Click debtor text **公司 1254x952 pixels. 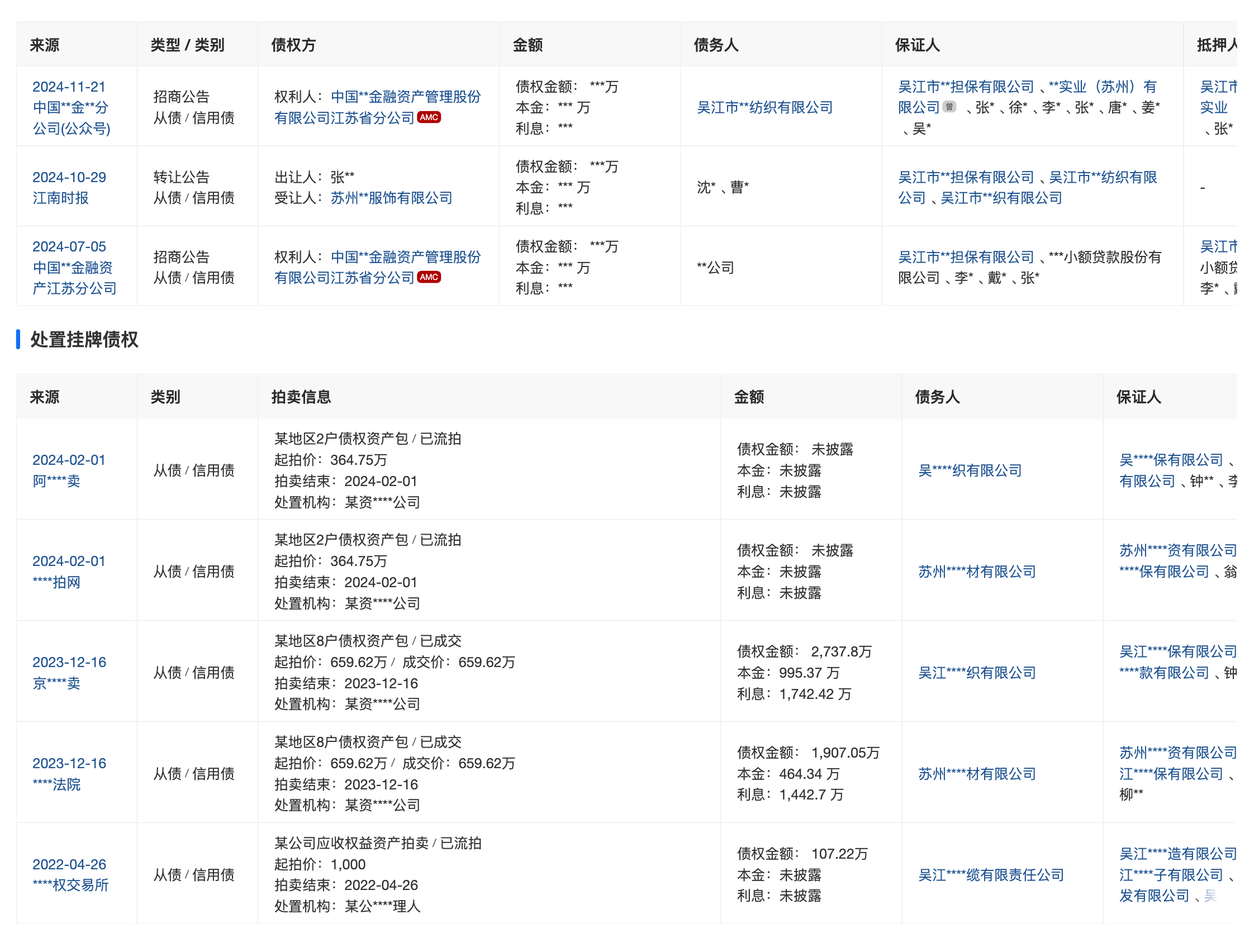(x=715, y=268)
